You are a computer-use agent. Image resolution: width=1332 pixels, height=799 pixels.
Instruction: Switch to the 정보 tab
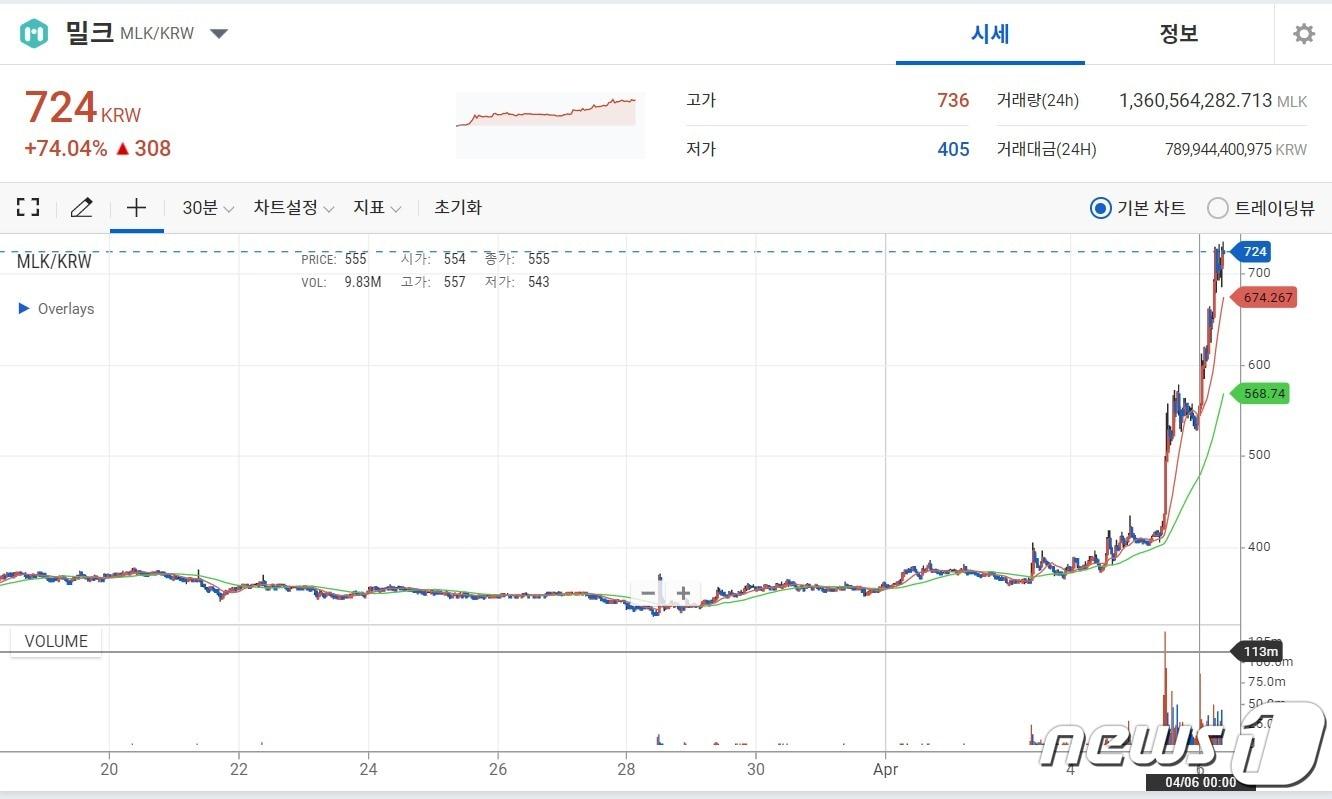pos(1179,33)
